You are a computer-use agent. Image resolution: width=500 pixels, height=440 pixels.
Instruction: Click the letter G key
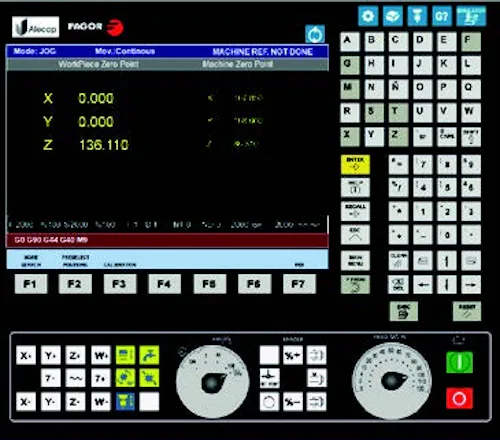[x=350, y=65]
